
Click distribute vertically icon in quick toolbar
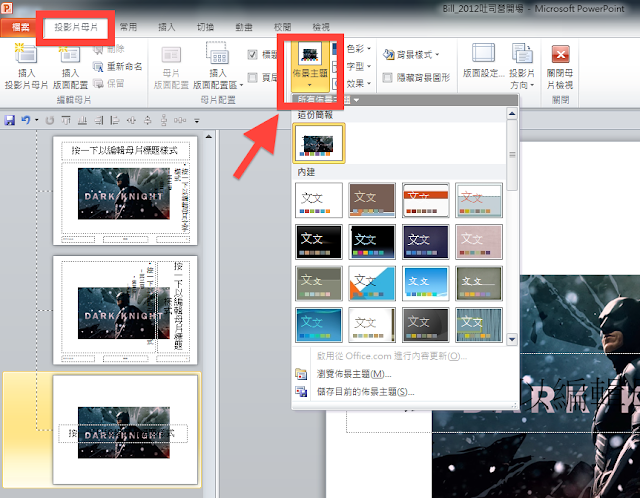(164, 120)
